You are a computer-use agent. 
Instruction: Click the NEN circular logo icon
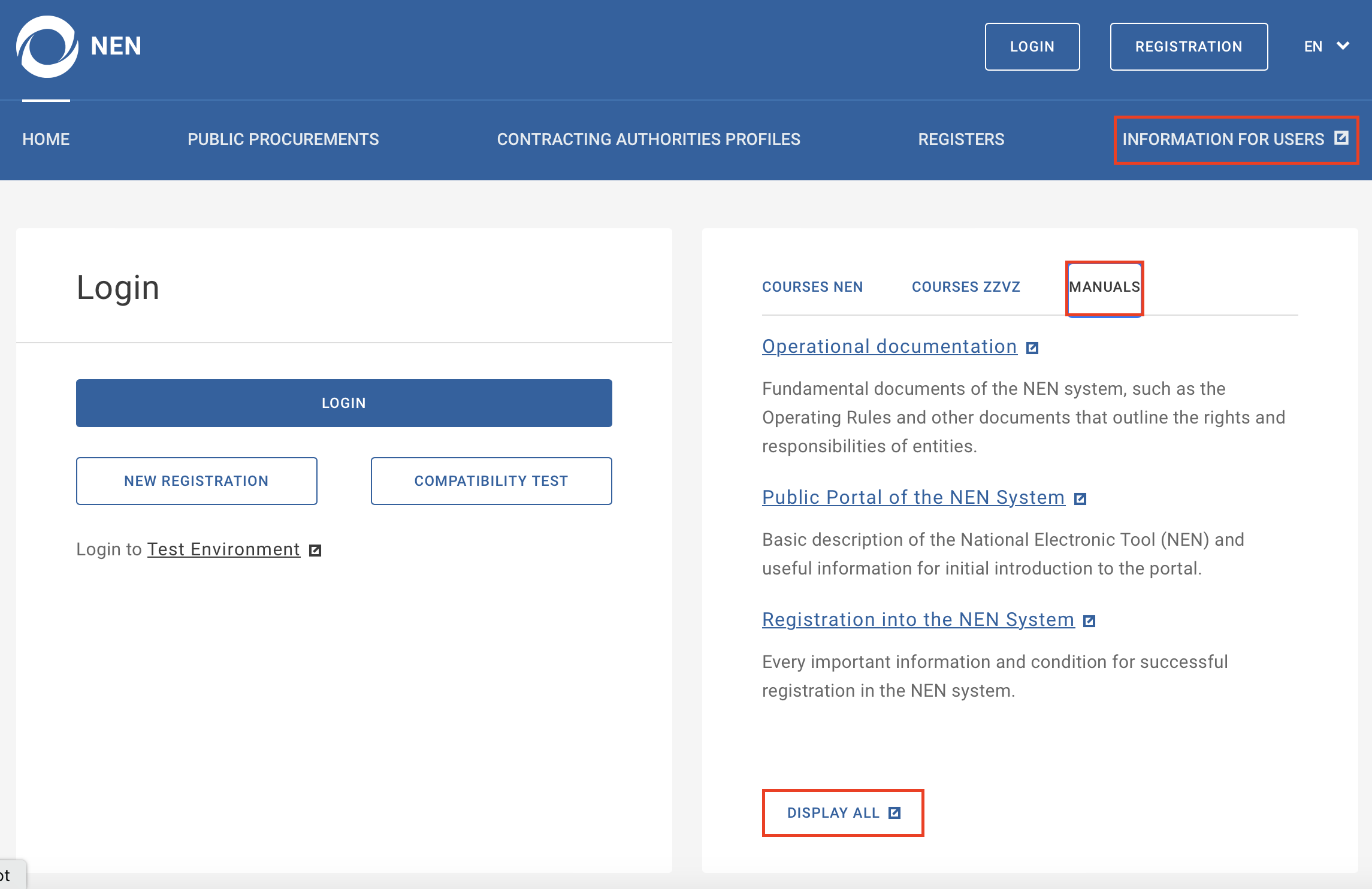click(47, 47)
